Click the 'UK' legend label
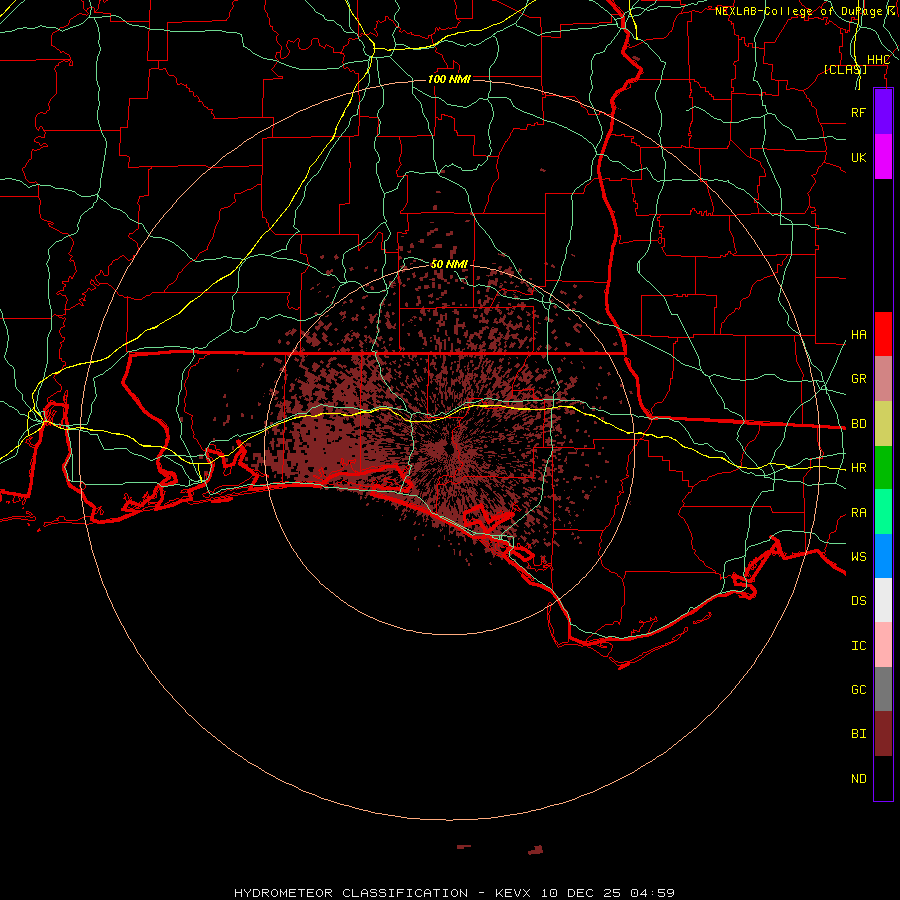This screenshot has width=900, height=900. (x=858, y=157)
